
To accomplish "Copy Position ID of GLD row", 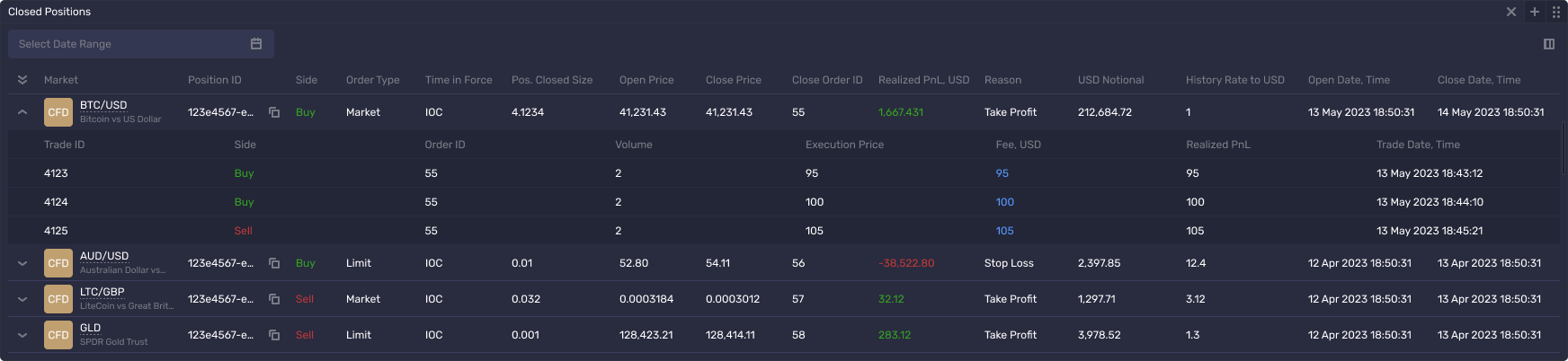I will 274,335.
